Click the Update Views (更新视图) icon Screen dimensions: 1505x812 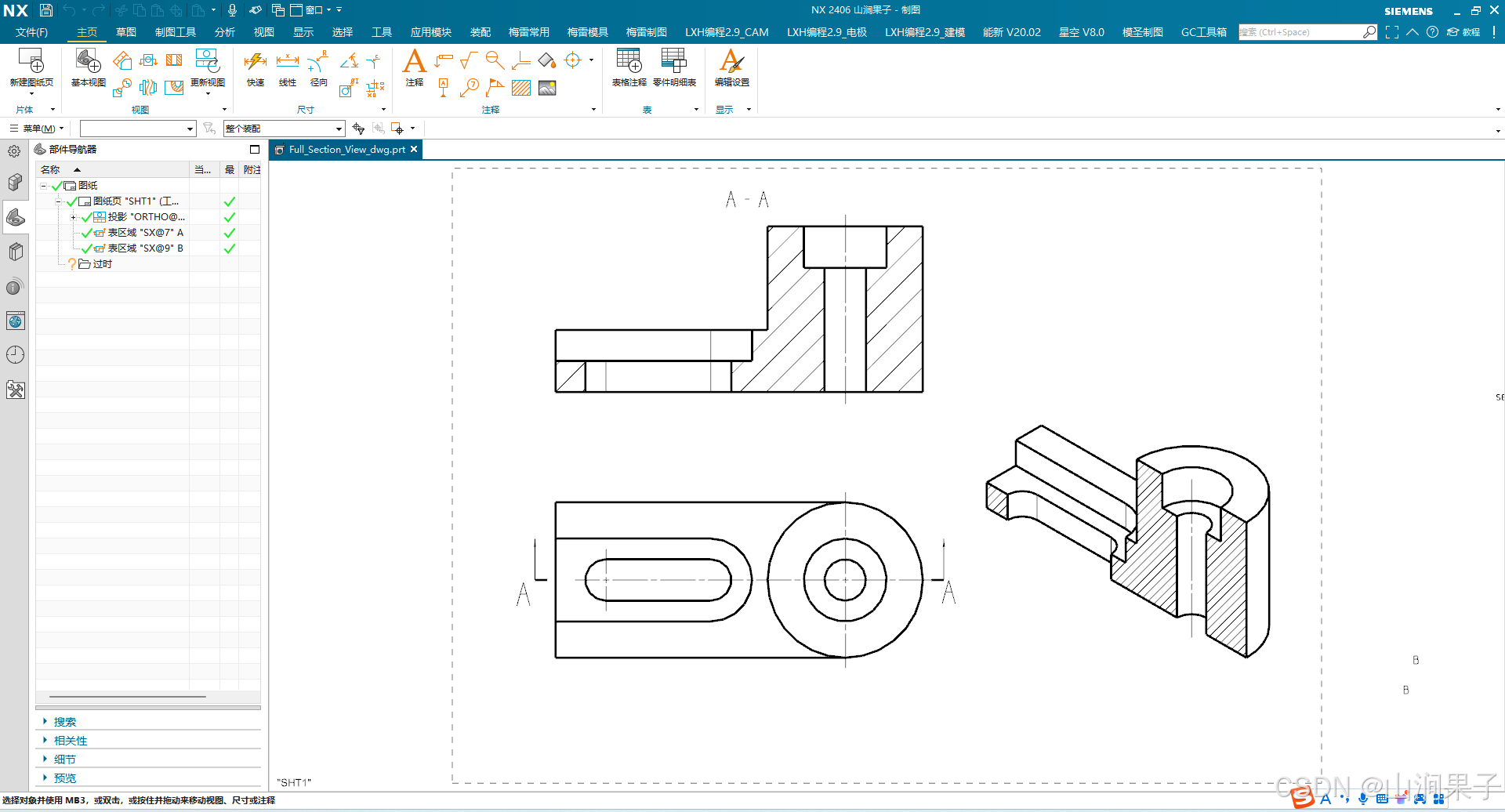207,61
